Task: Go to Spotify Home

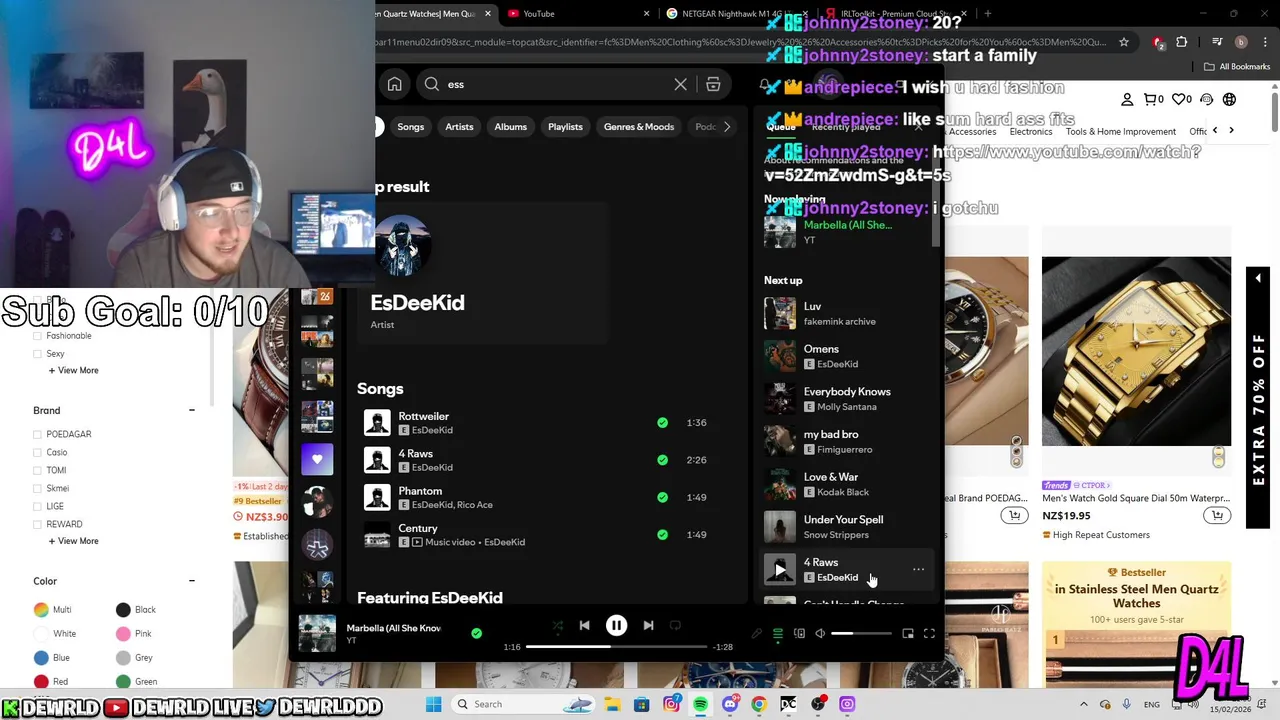Action: pos(395,84)
